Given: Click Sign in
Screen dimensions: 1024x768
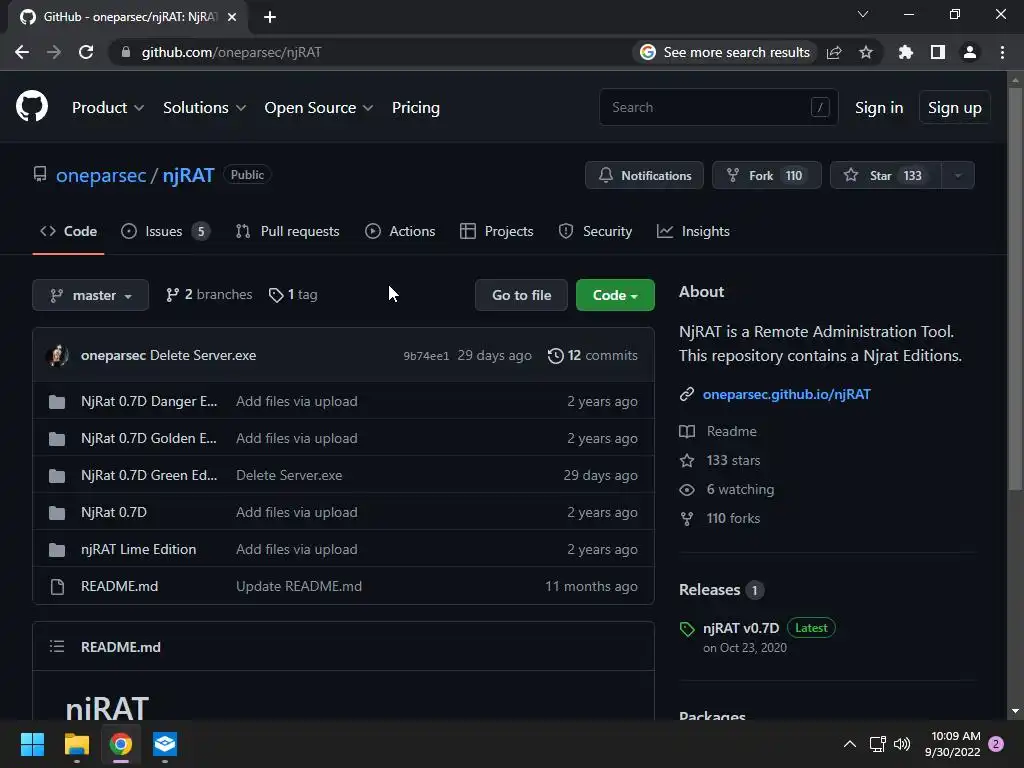Looking at the screenshot, I should 879,108.
